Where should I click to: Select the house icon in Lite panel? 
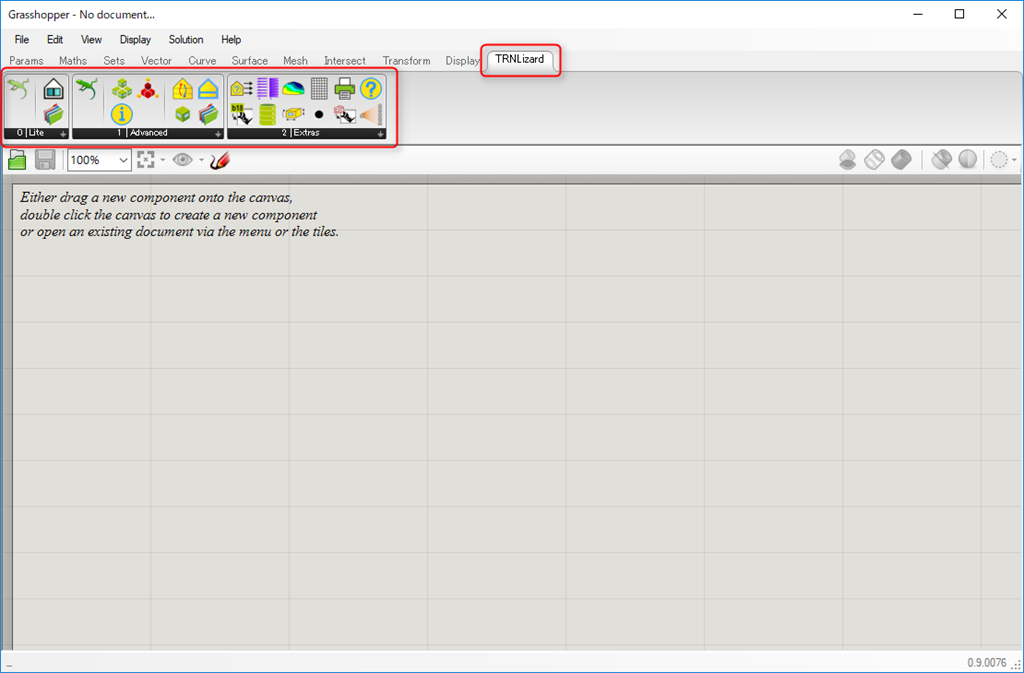point(54,89)
